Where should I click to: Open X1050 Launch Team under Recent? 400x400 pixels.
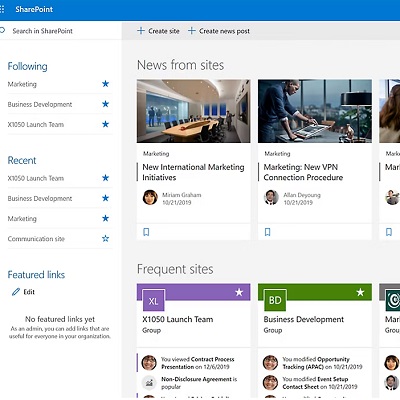(x=36, y=178)
